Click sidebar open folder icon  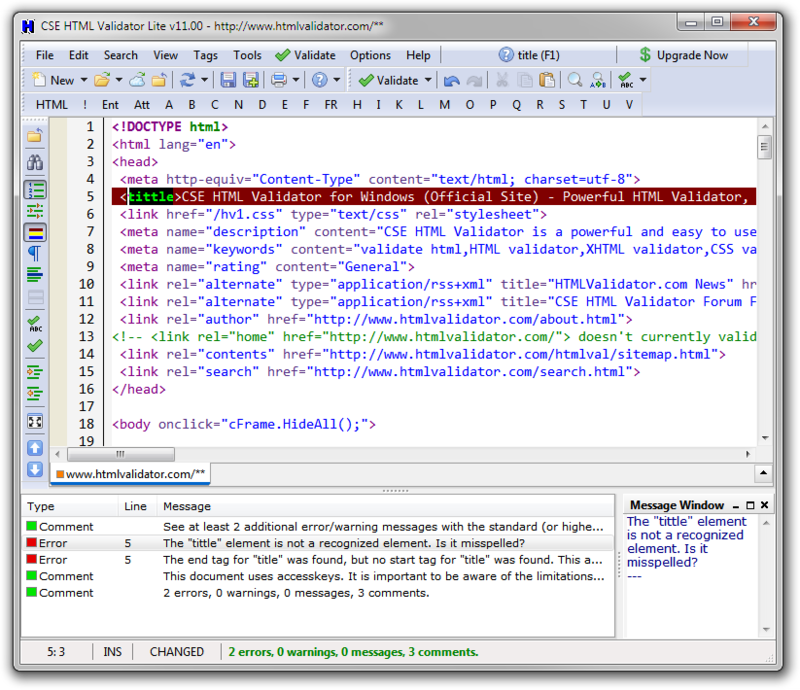tap(35, 136)
